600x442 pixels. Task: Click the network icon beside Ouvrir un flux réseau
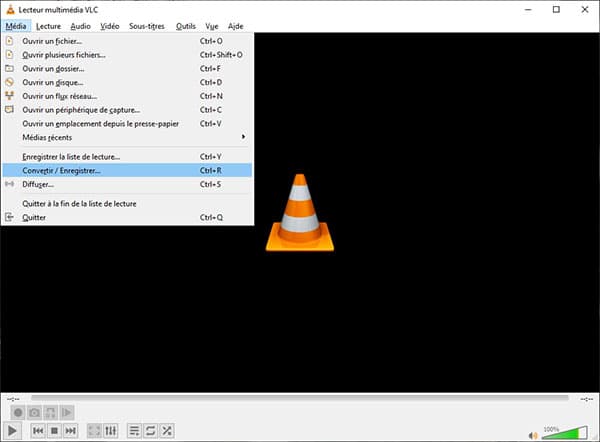[10, 96]
